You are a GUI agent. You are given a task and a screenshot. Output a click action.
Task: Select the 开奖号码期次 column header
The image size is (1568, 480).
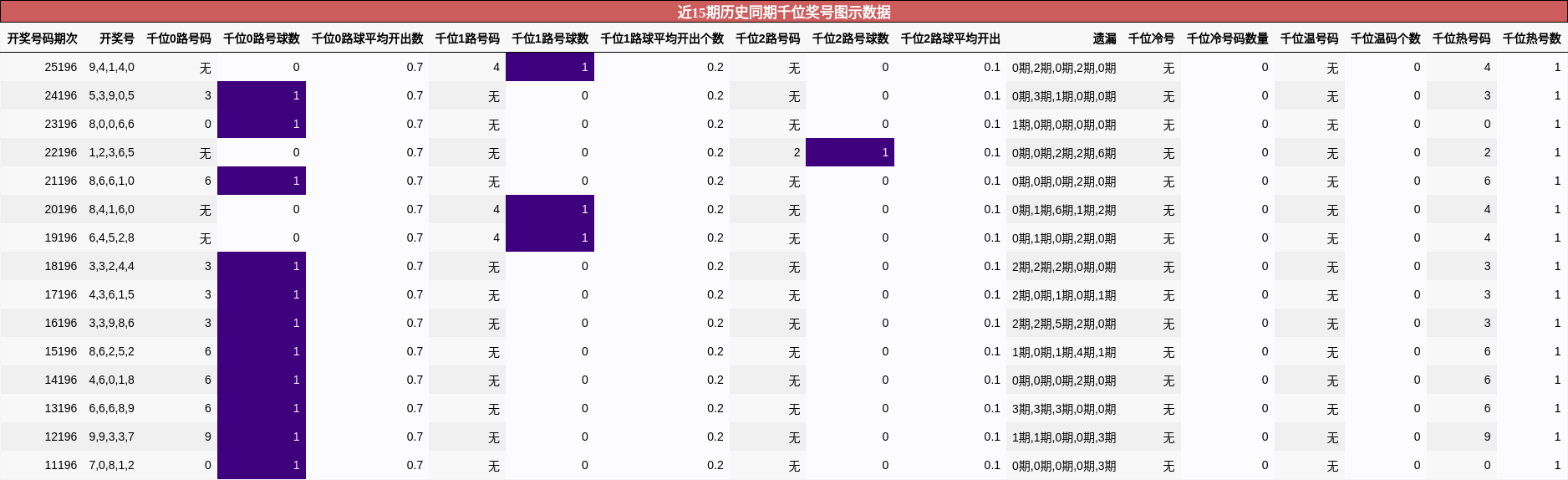click(x=42, y=38)
